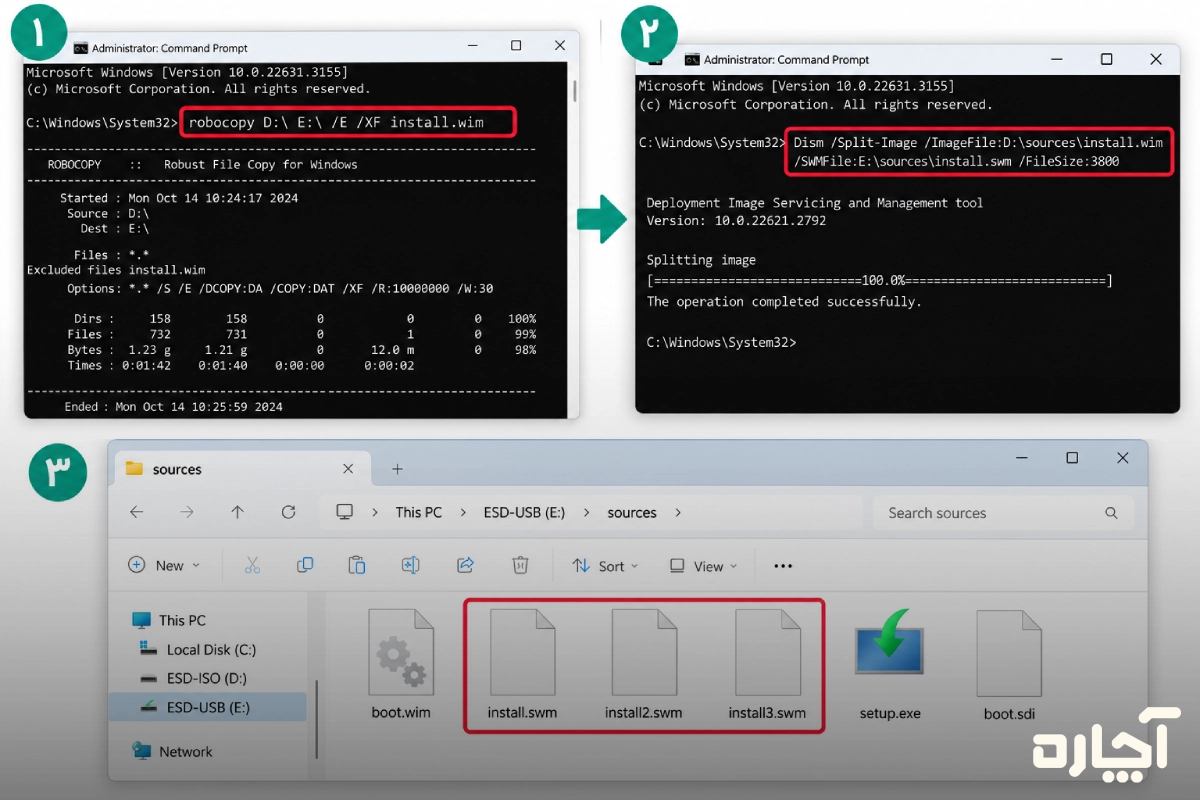Close the sources tab
This screenshot has height=800, width=1200.
tap(348, 468)
